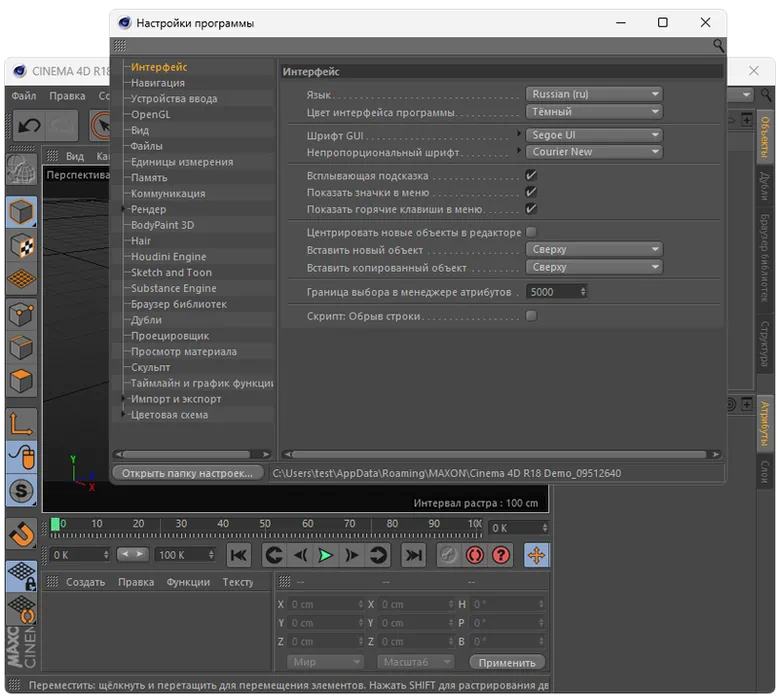Switch to Points mode icon
This screenshot has height=700, width=779.
(x=21, y=314)
